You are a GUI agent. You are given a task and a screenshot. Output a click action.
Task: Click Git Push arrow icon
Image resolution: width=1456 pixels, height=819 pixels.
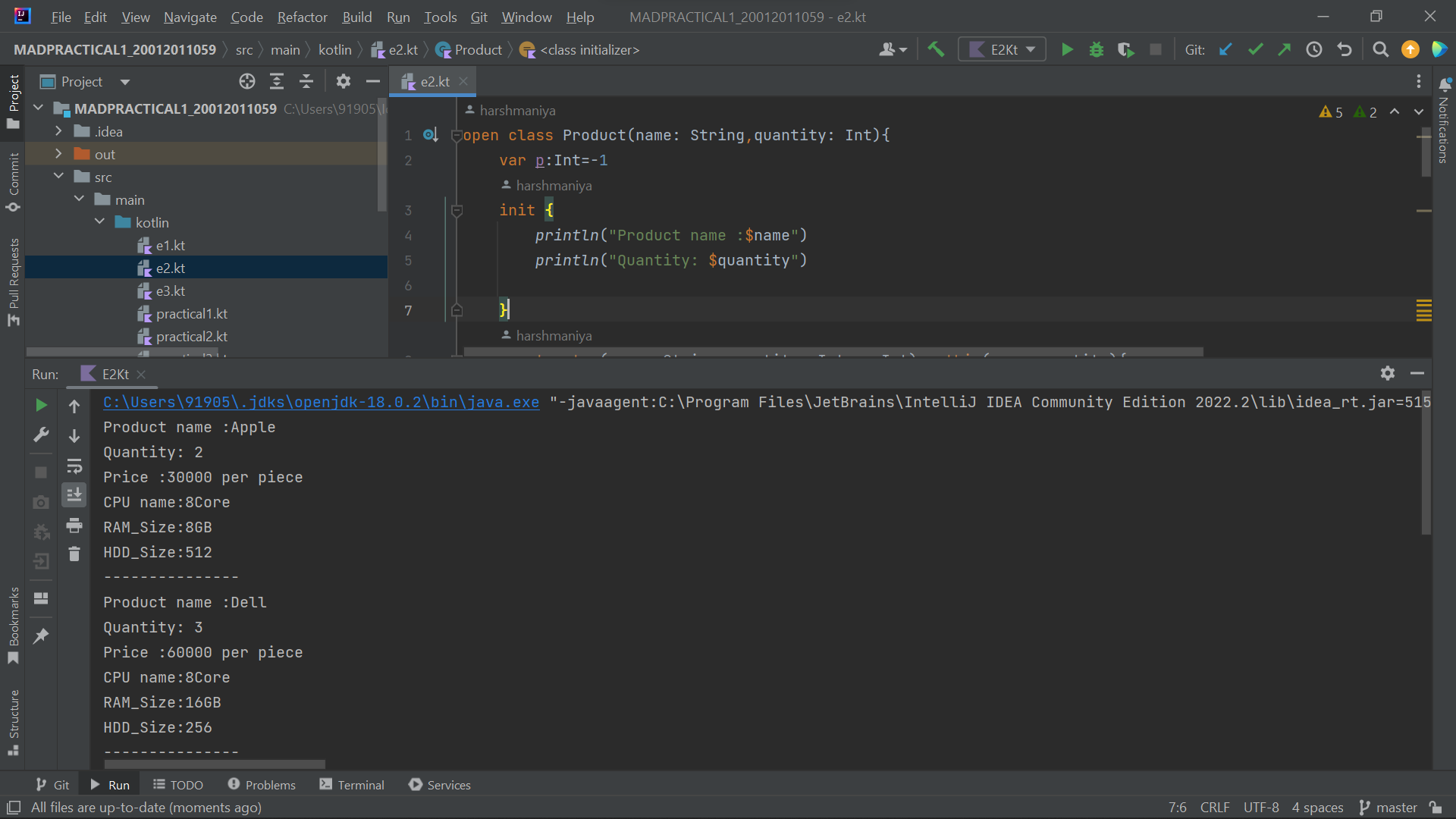point(1285,49)
